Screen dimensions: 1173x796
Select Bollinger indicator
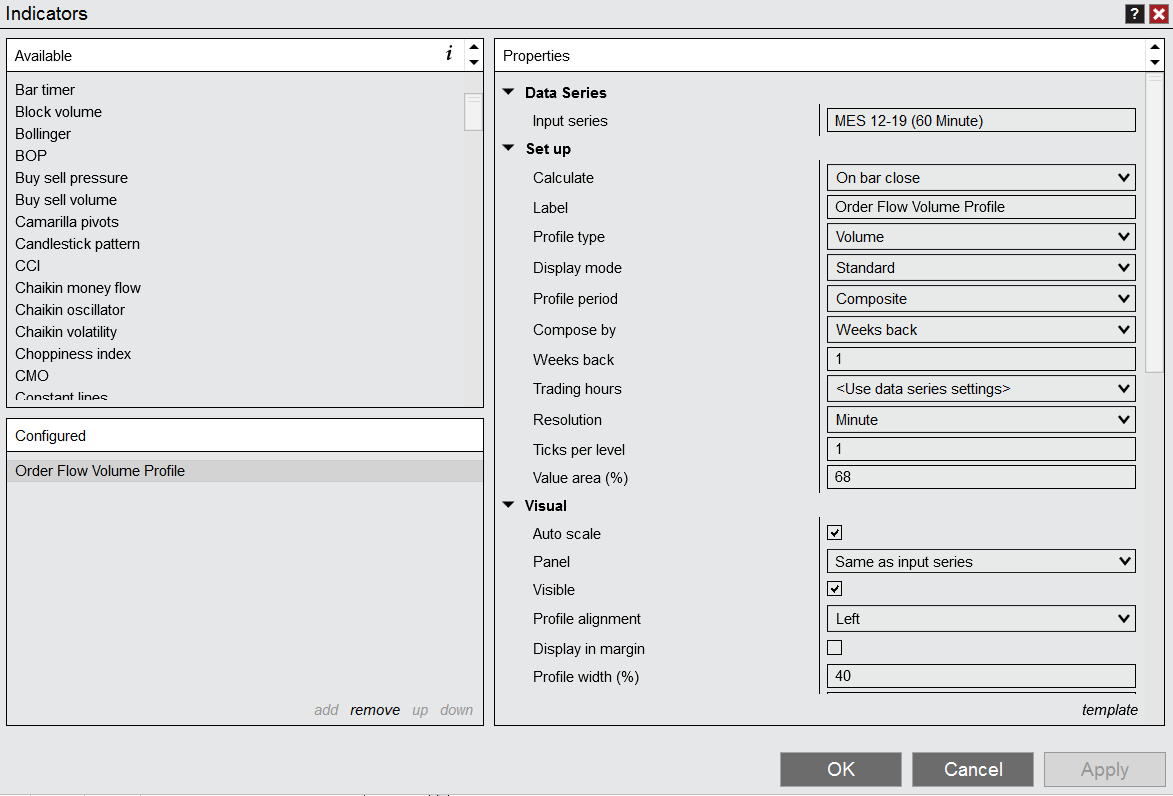tap(43, 134)
